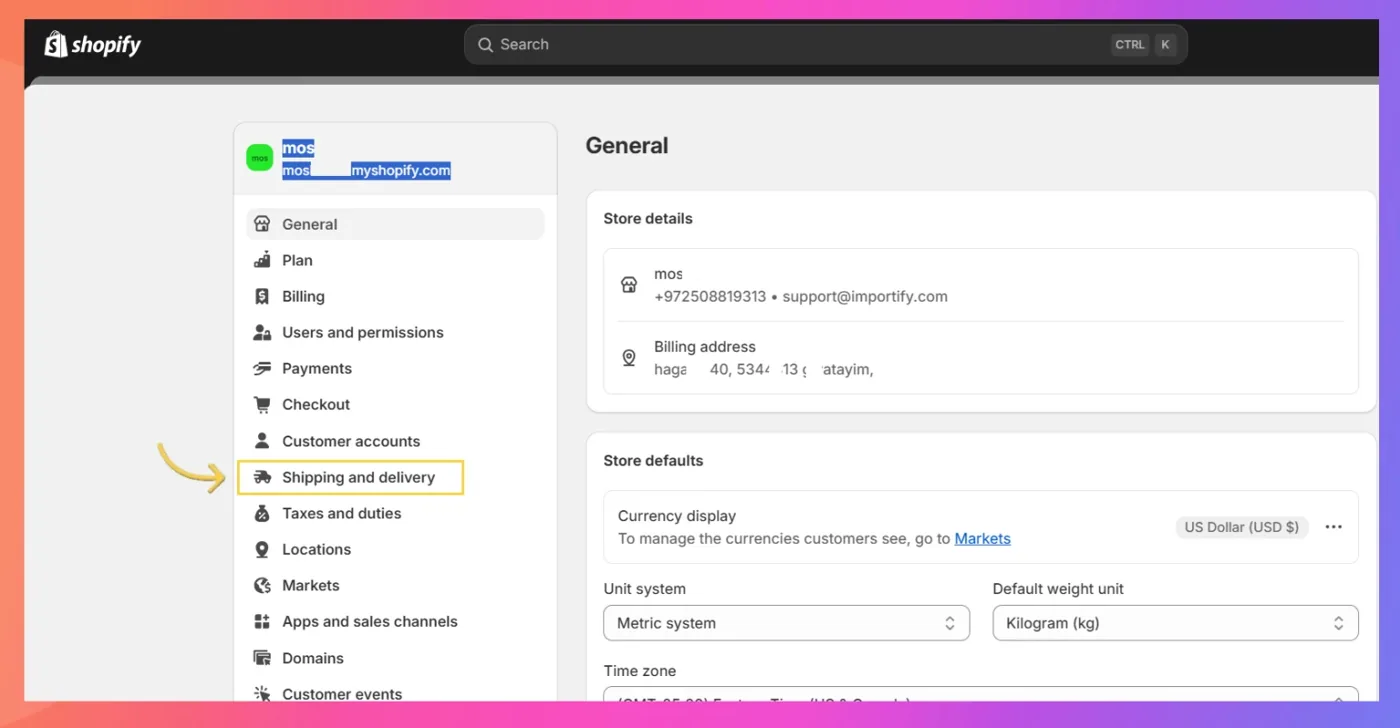
Task: Open Markets in sidebar
Action: tap(395, 585)
